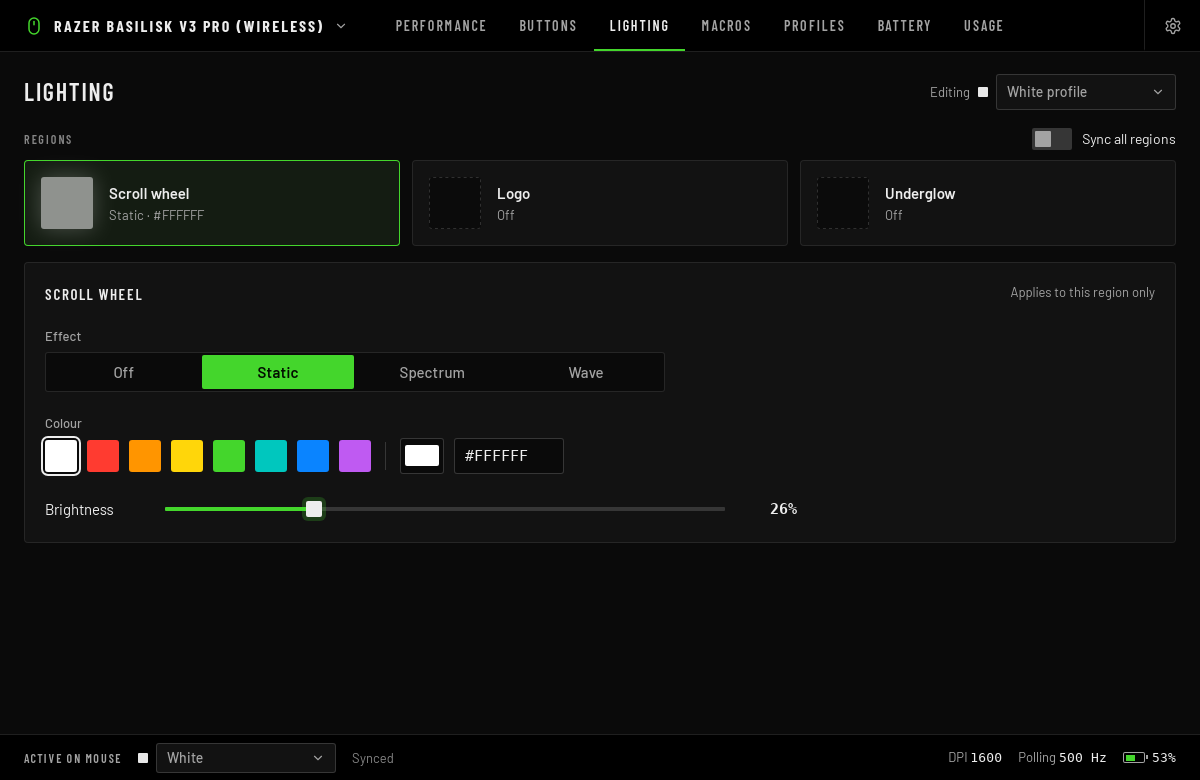Image resolution: width=1200 pixels, height=780 pixels.
Task: Click the mouse device icon
Action: pos(34,26)
